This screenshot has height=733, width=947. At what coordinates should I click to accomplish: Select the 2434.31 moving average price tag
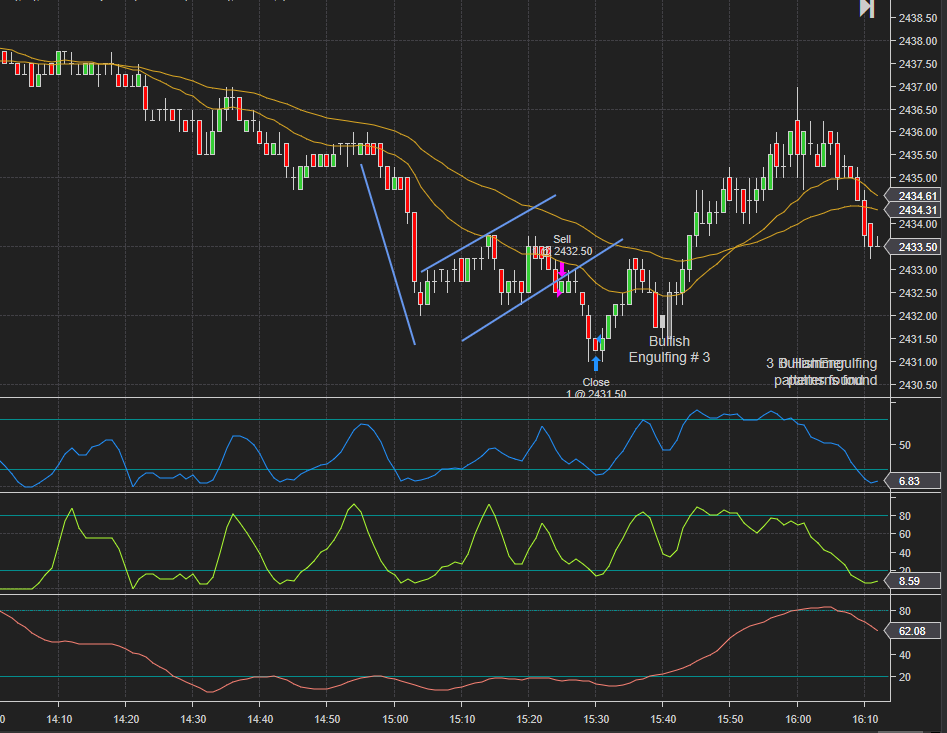(916, 210)
